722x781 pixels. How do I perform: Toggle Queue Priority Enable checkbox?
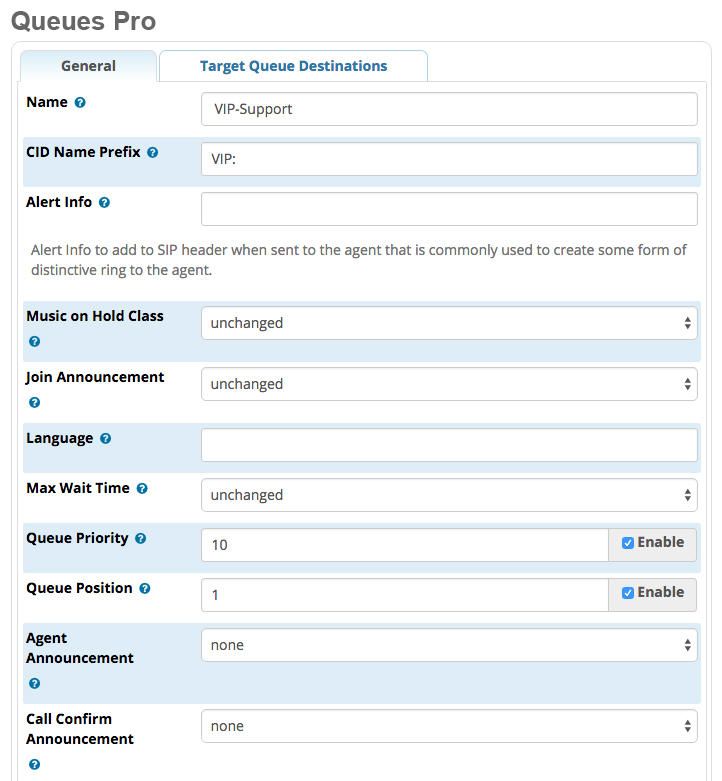coord(628,543)
